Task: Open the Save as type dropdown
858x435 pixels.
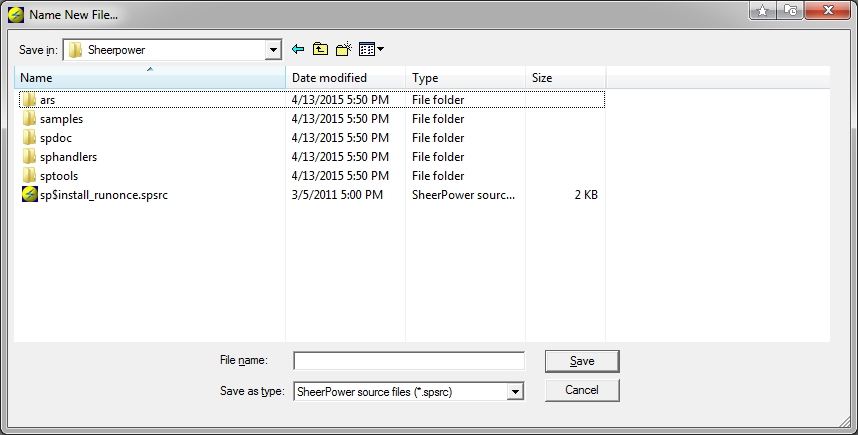Action: pos(514,392)
